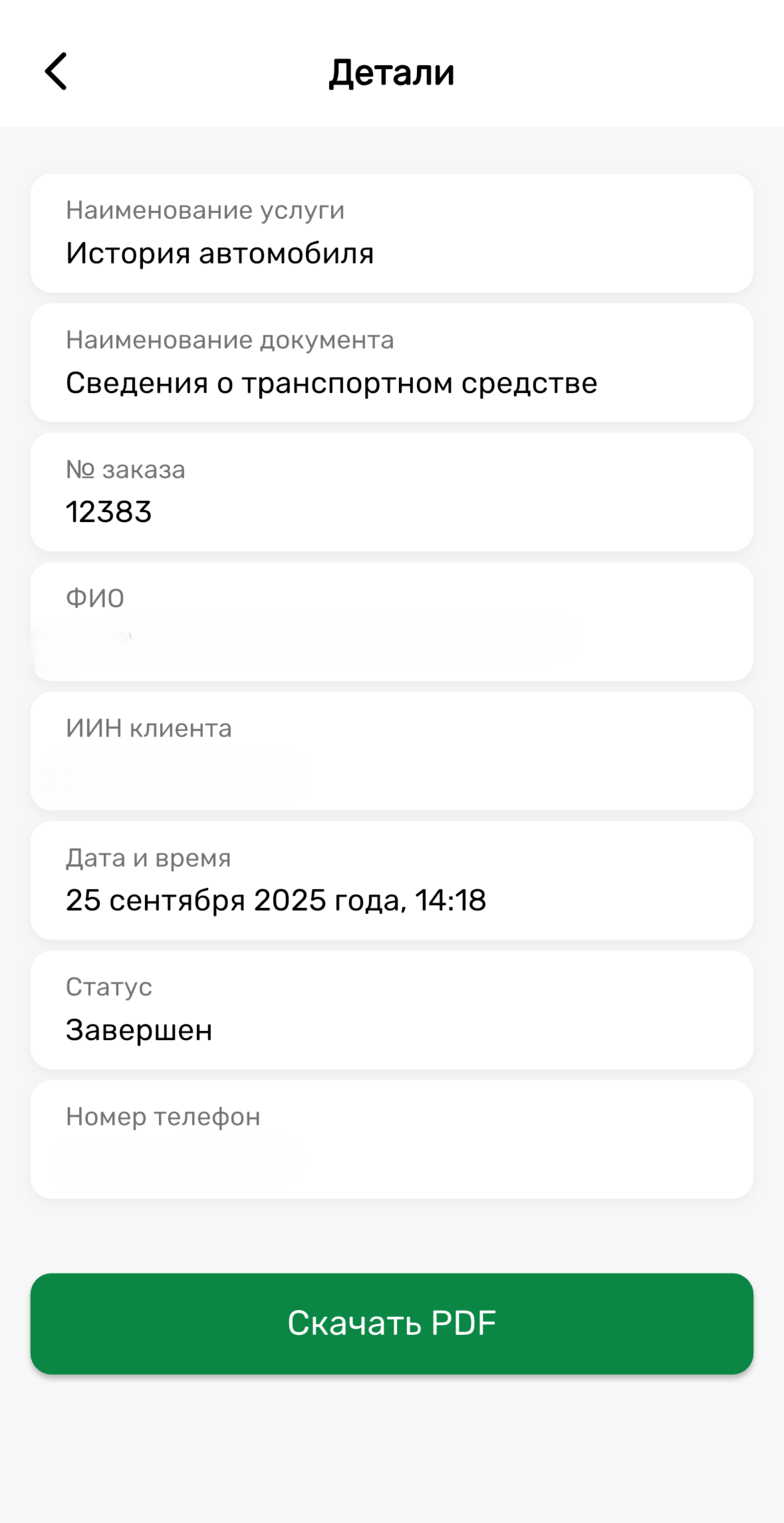The image size is (784, 1523).
Task: Tap the № заказа label
Action: click(125, 469)
